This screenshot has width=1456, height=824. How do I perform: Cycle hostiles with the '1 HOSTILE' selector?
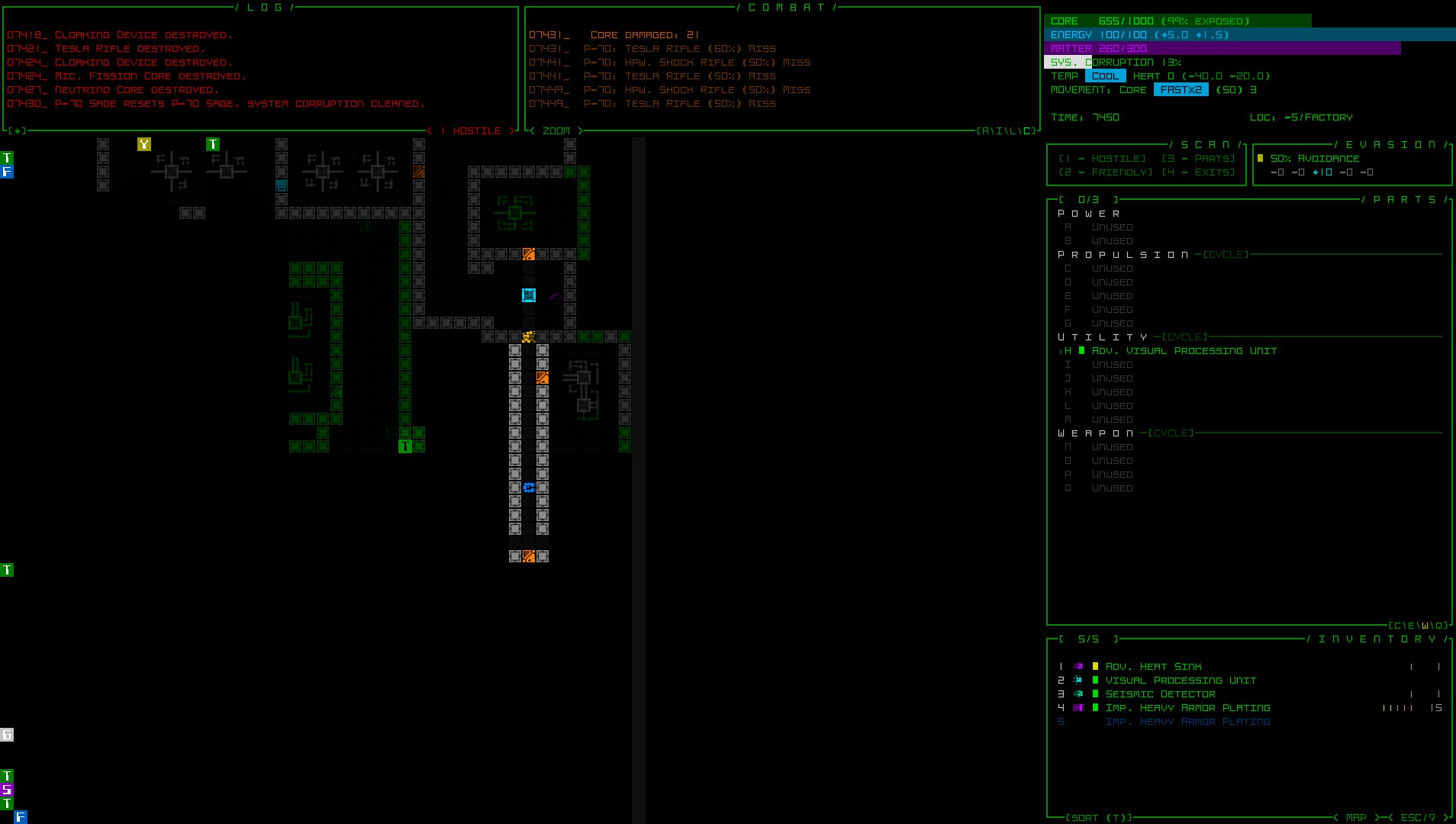[x=470, y=131]
